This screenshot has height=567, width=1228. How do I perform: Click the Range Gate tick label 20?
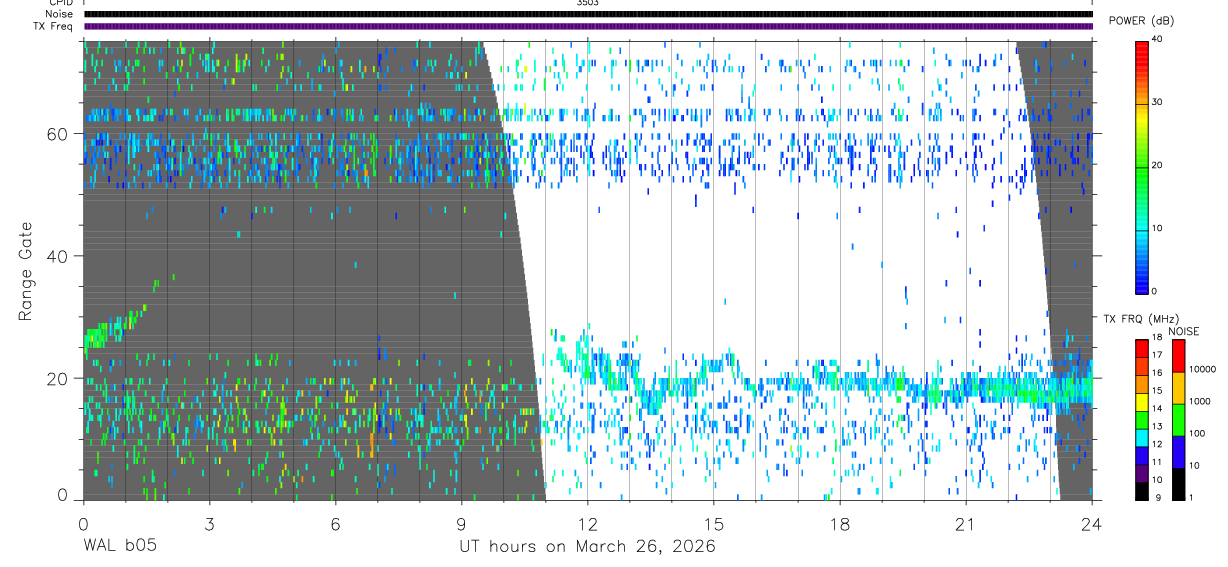(x=59, y=378)
